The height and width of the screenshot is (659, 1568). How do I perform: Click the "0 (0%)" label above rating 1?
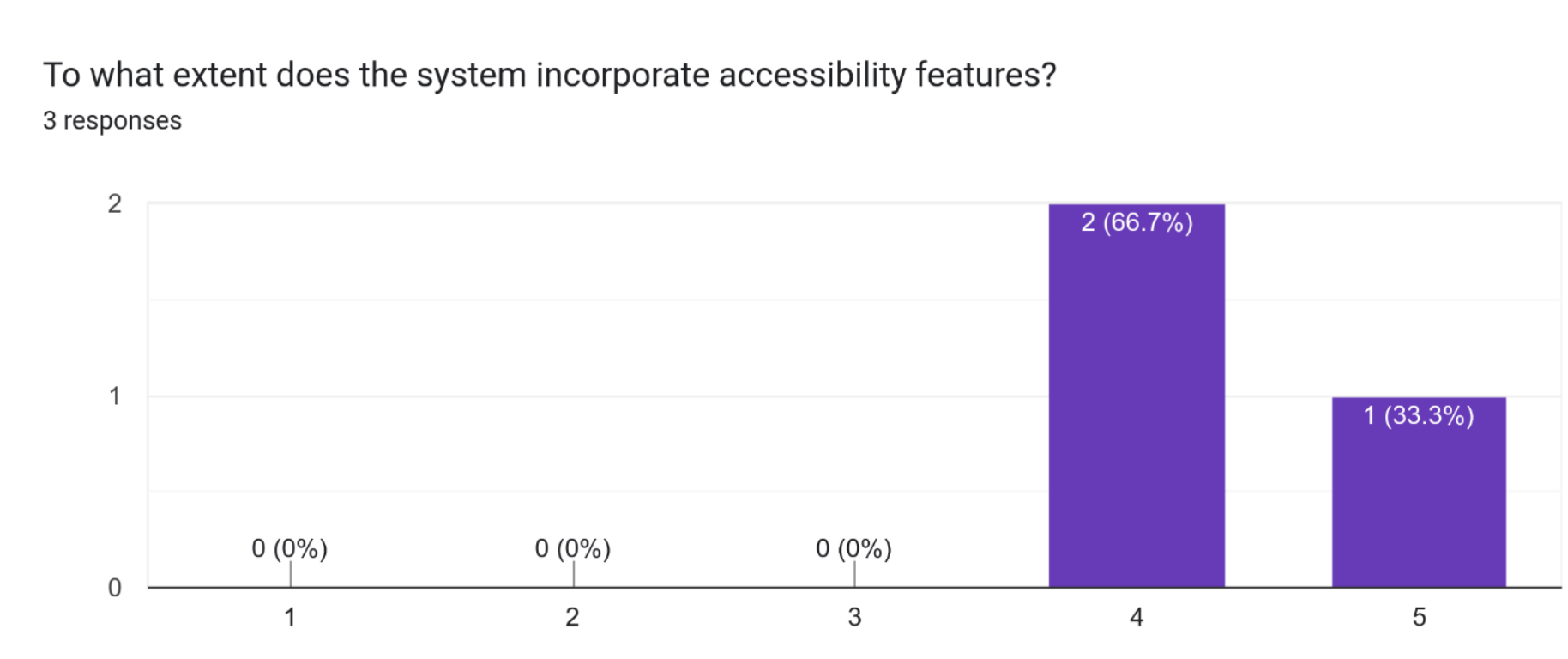tap(290, 548)
